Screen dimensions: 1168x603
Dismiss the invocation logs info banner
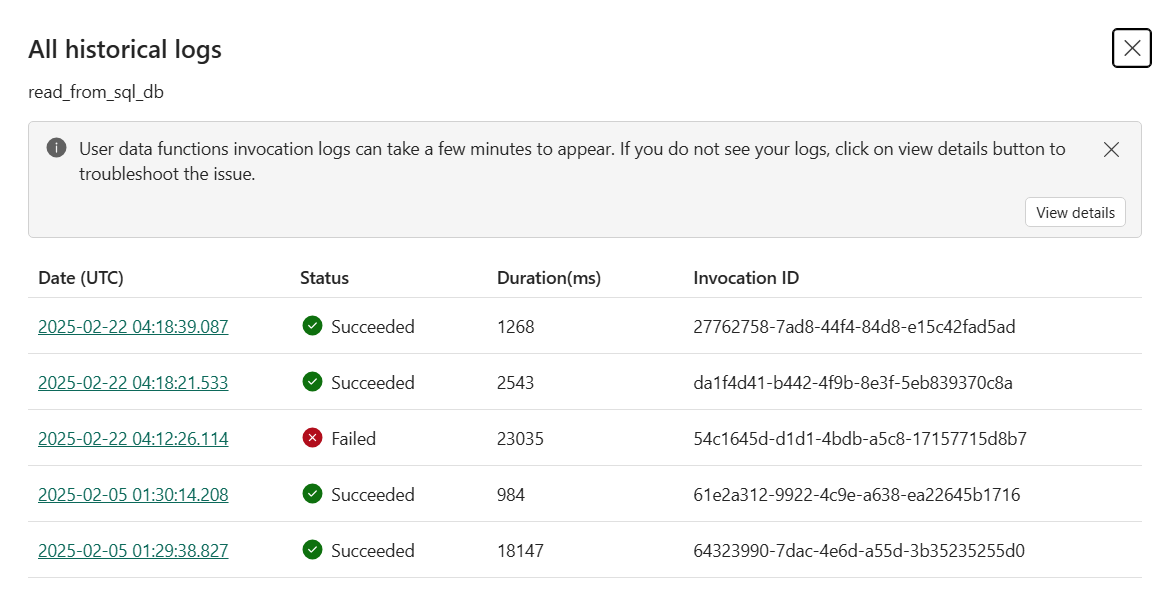click(1111, 150)
